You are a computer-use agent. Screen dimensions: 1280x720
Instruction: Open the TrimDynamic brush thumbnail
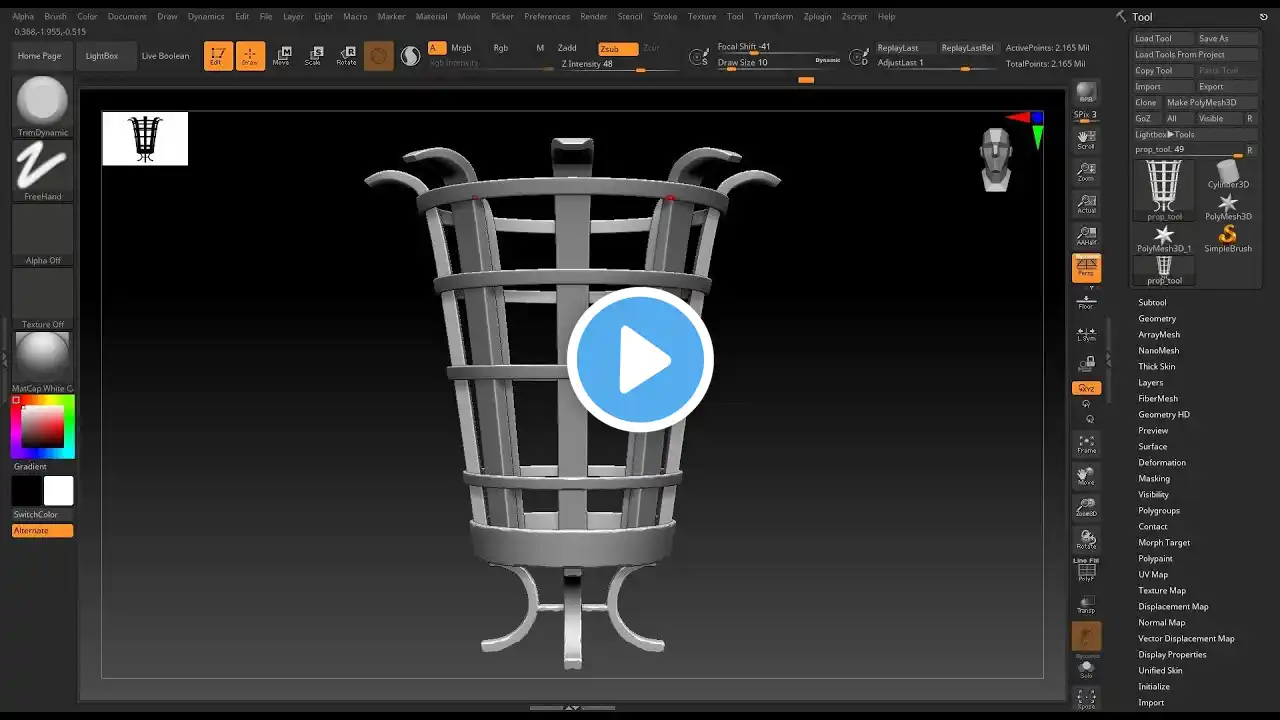42,103
